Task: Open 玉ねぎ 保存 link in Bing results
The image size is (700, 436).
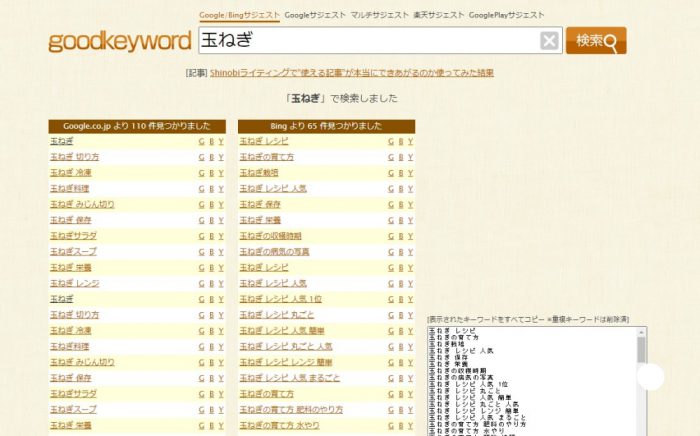Action: (x=260, y=204)
